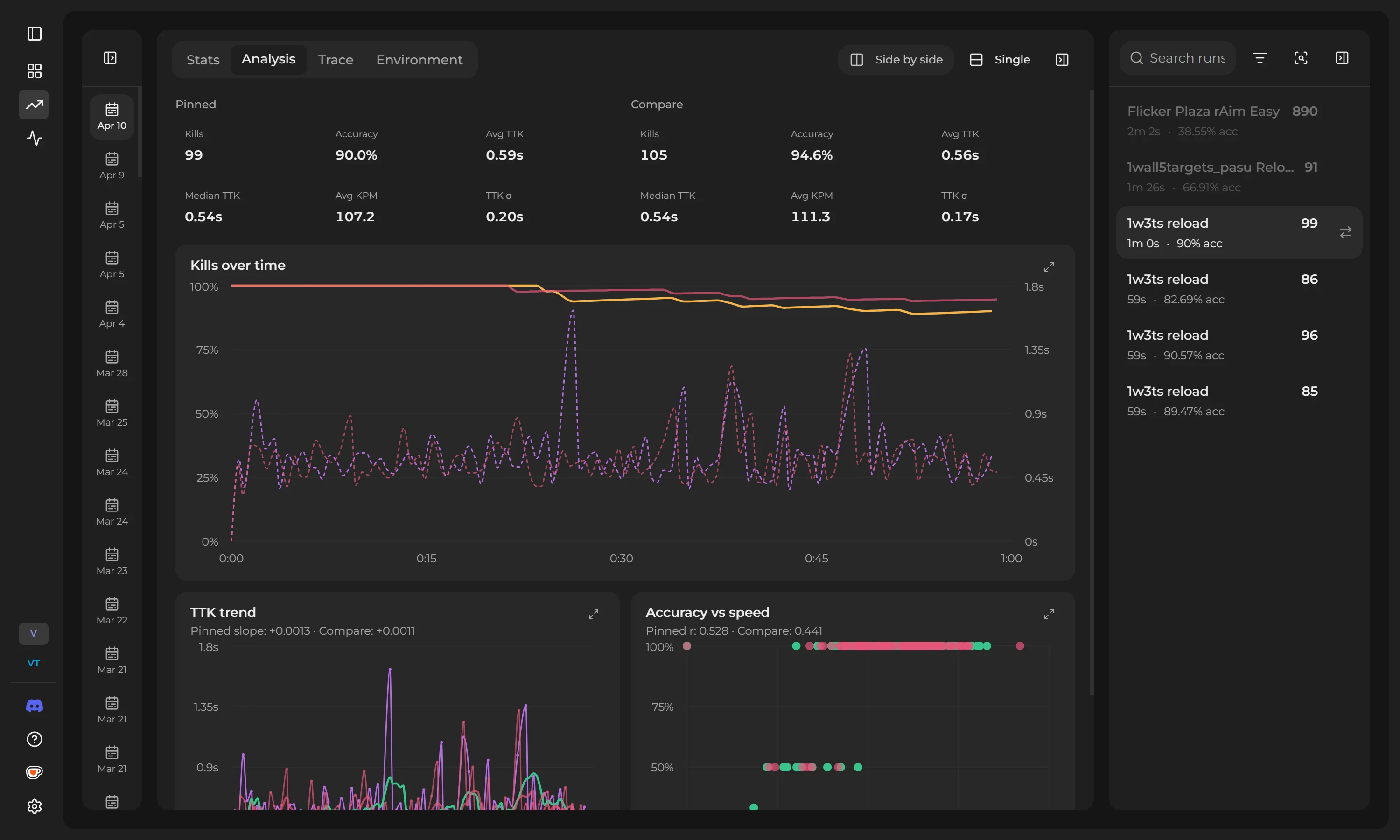This screenshot has width=1400, height=840.
Task: Collapse the runs list panel icon
Action: 1342,58
